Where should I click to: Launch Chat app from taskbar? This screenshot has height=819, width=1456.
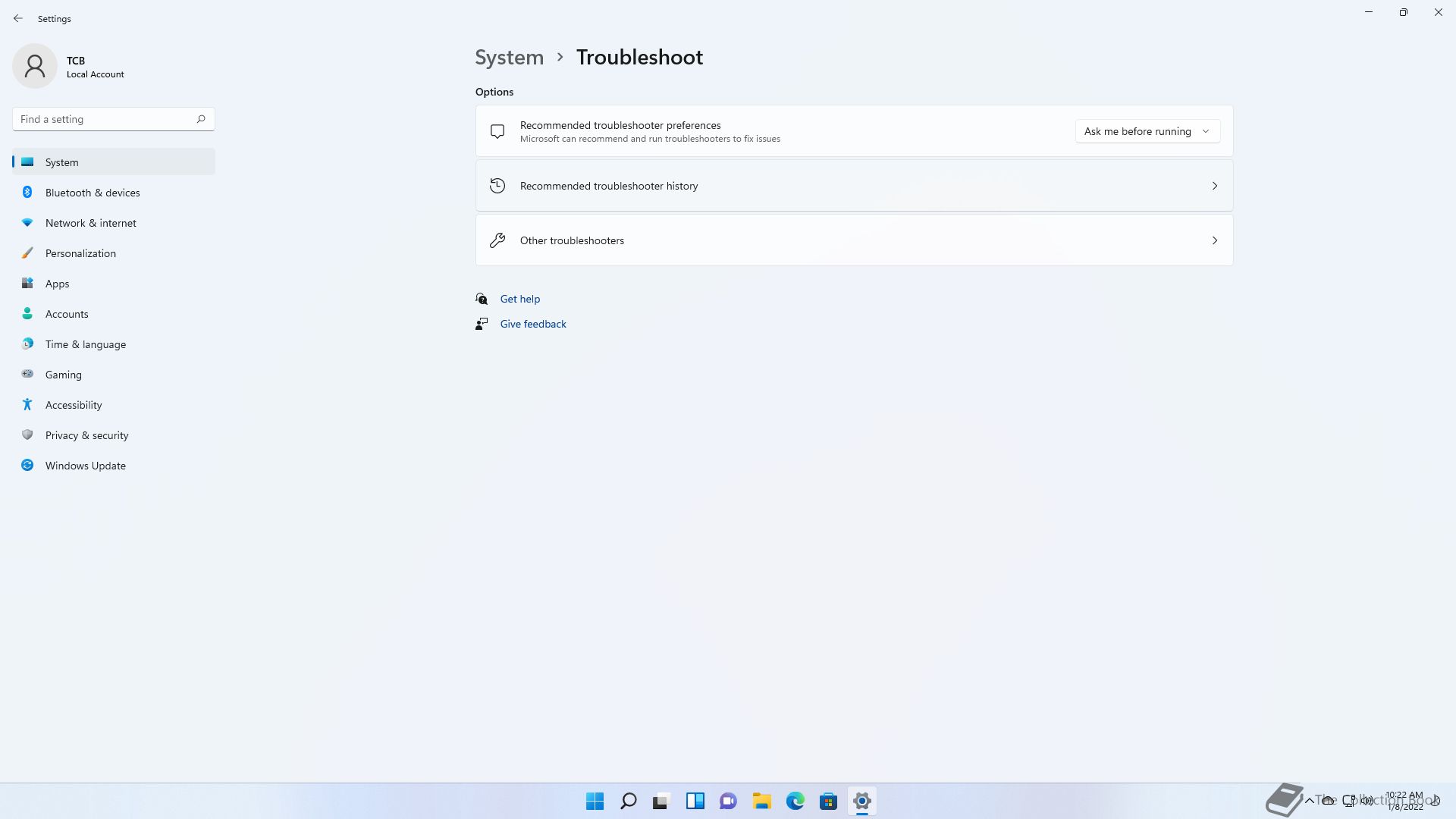point(728,801)
